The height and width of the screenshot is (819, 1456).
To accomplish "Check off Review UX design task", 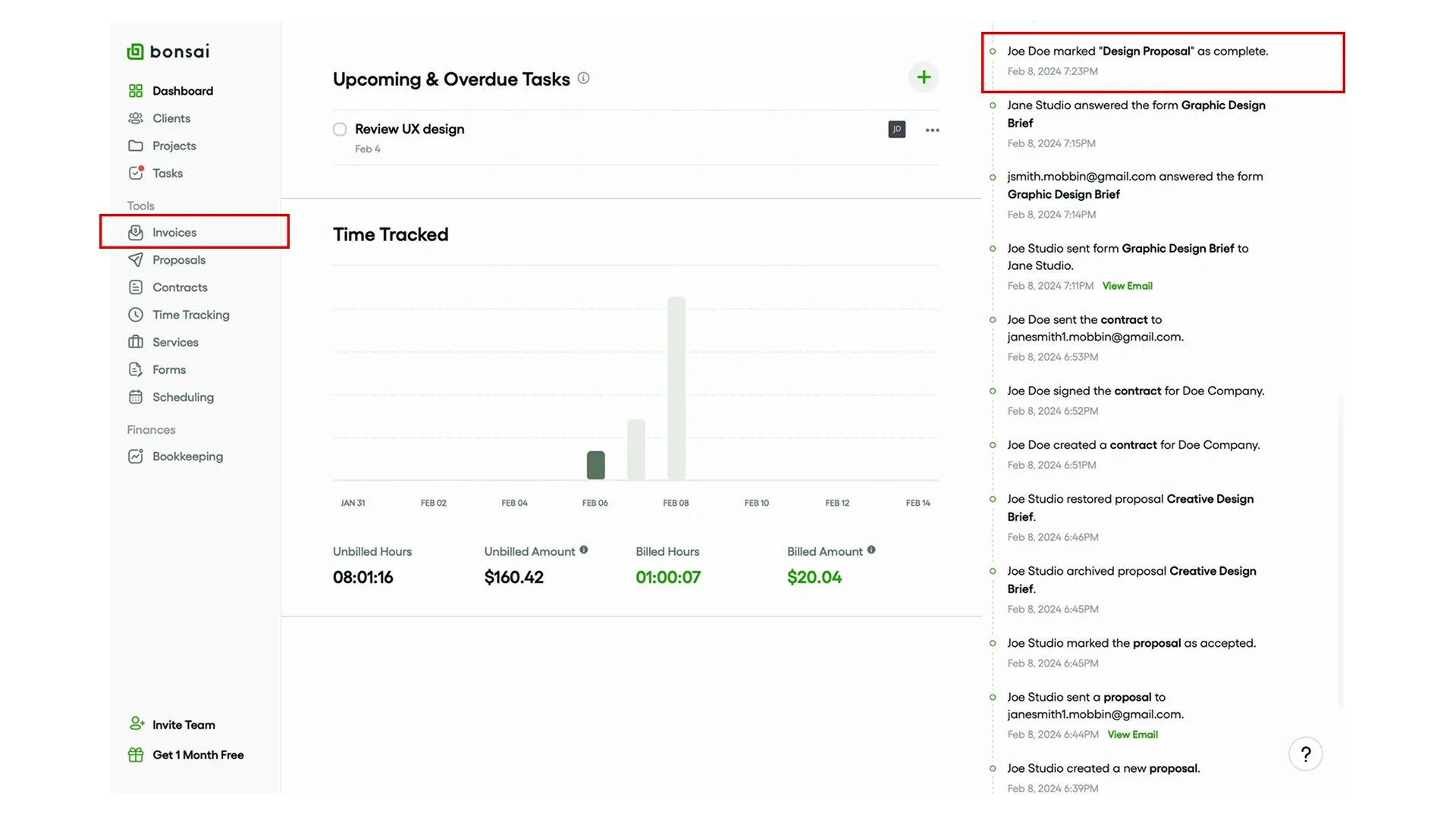I will (340, 130).
